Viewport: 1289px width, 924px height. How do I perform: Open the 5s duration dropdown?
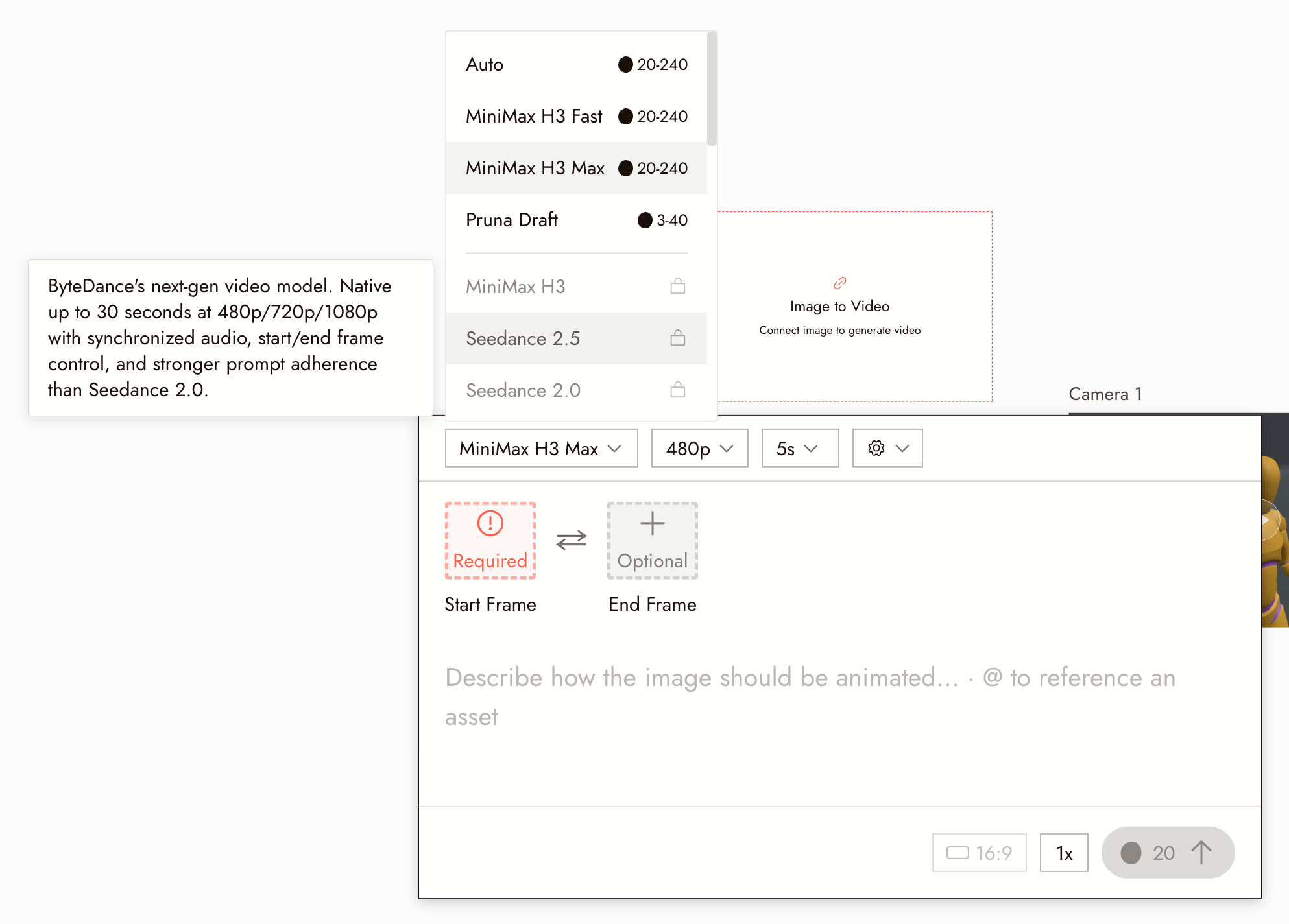pyautogui.click(x=800, y=448)
